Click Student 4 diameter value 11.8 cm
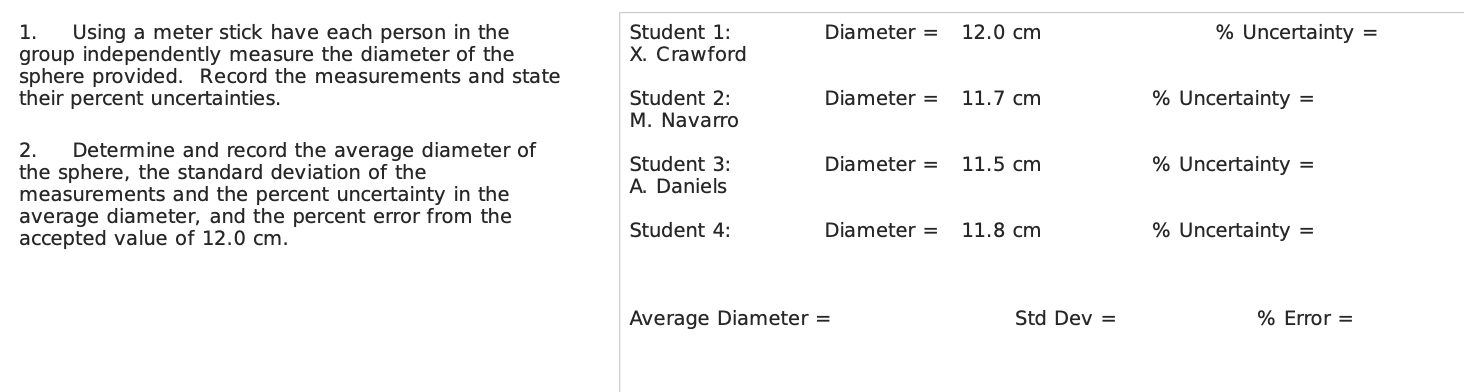 click(x=1001, y=230)
